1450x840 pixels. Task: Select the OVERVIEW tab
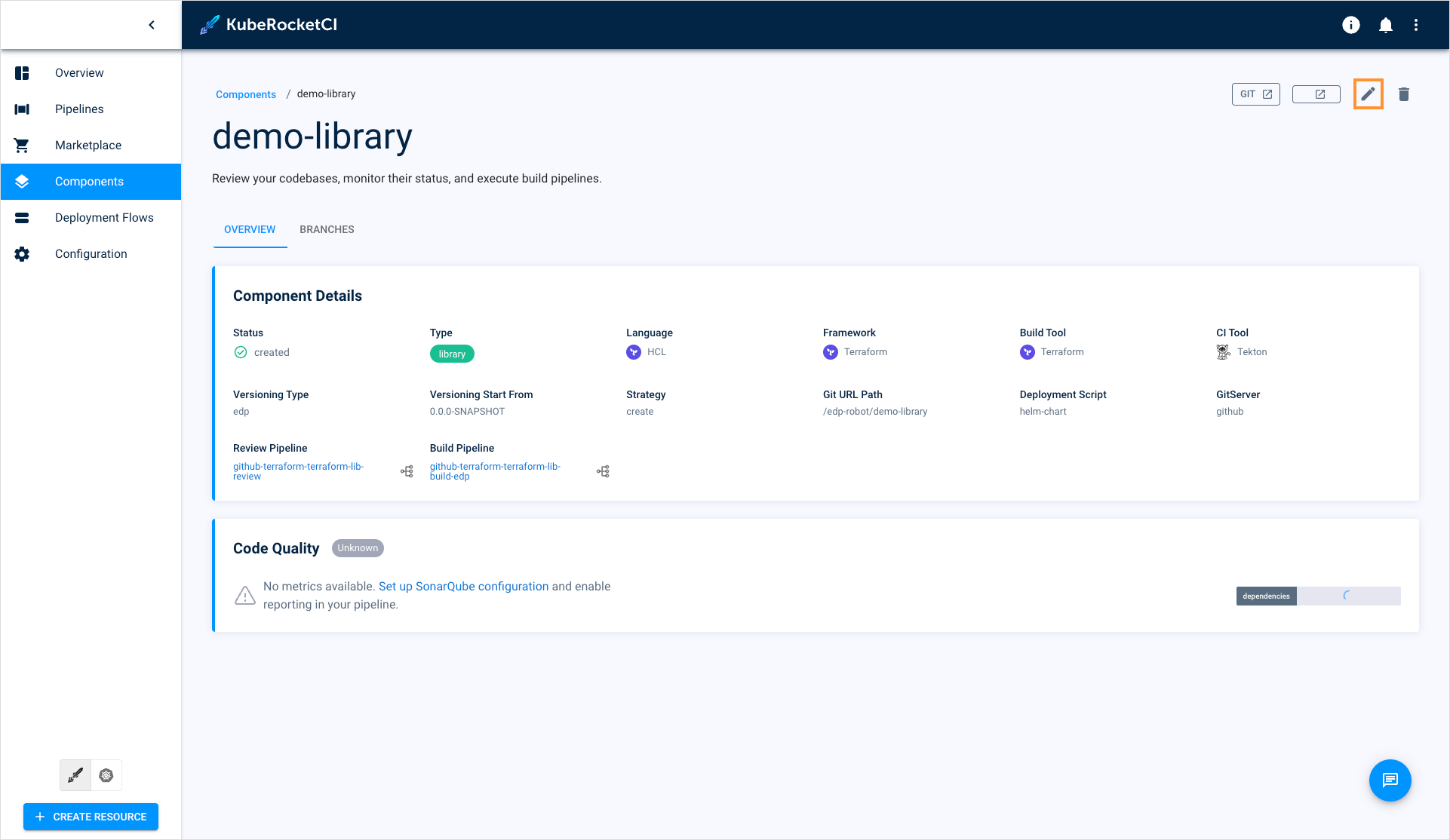pyautogui.click(x=250, y=229)
